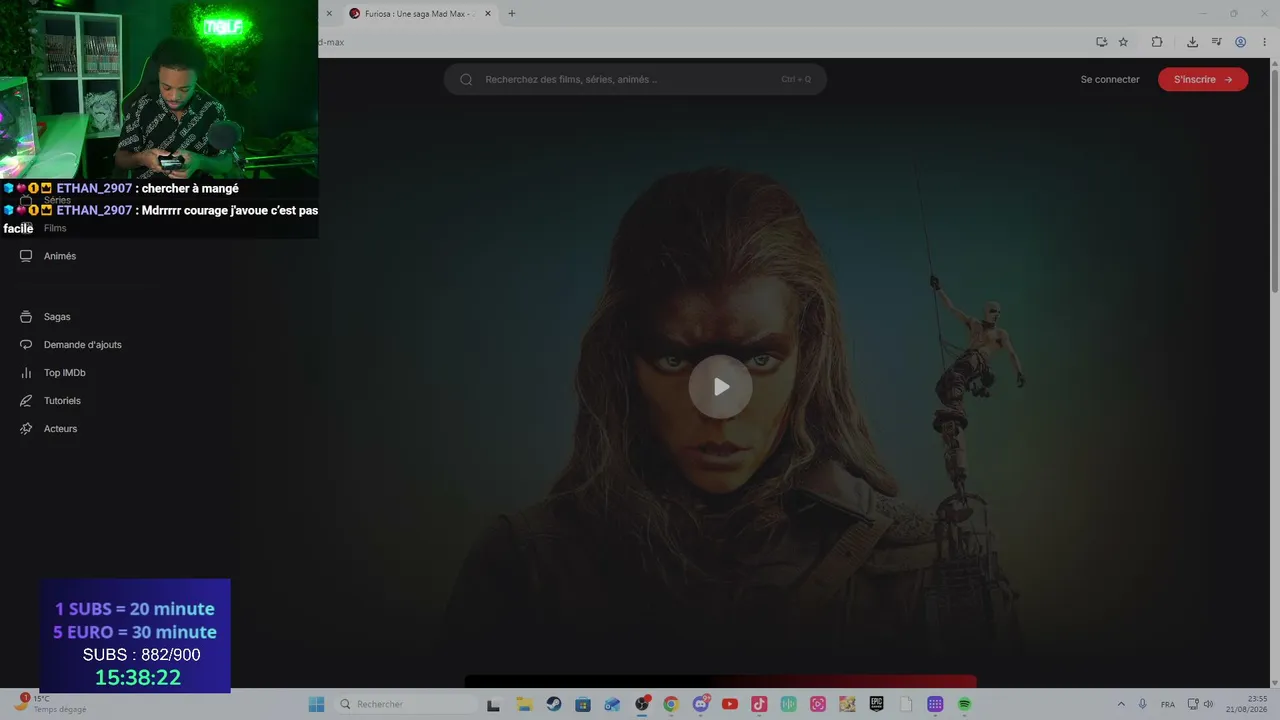Open the browser extensions menu
This screenshot has width=1280, height=720.
point(1157,42)
